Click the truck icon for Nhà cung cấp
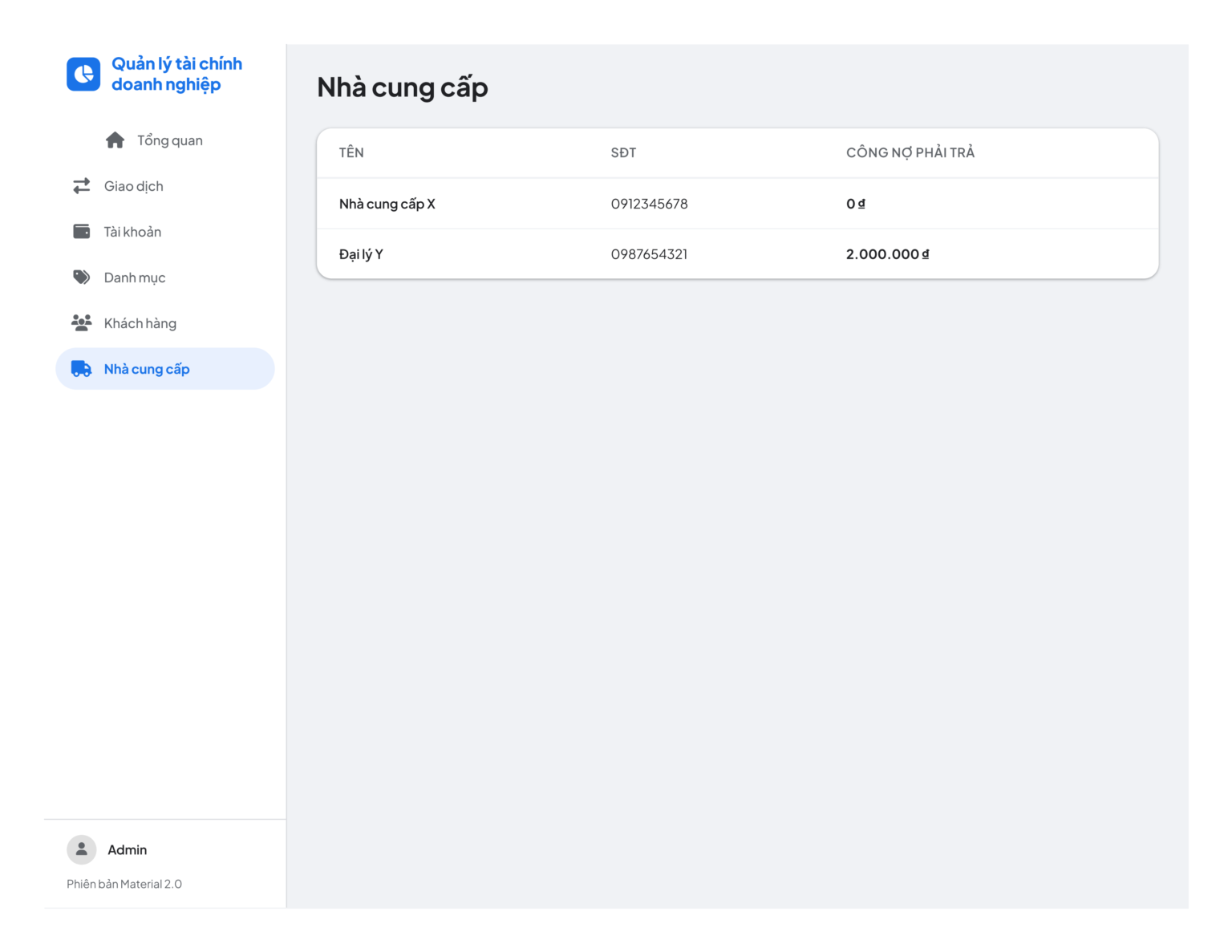 [82, 369]
